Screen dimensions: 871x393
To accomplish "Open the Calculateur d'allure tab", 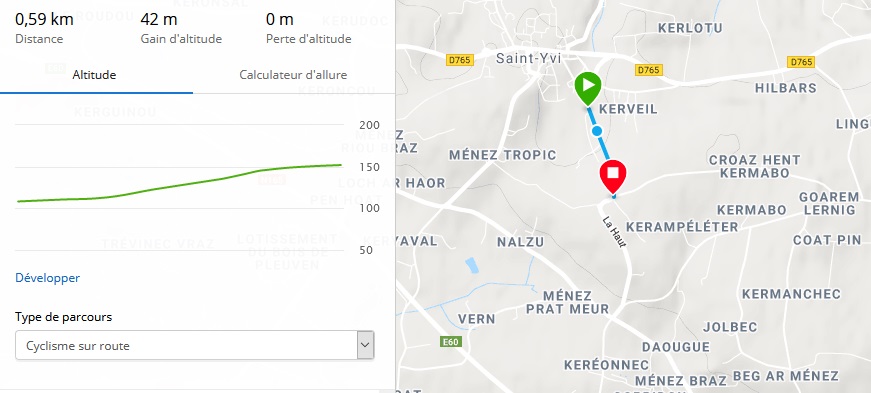I will [x=293, y=75].
